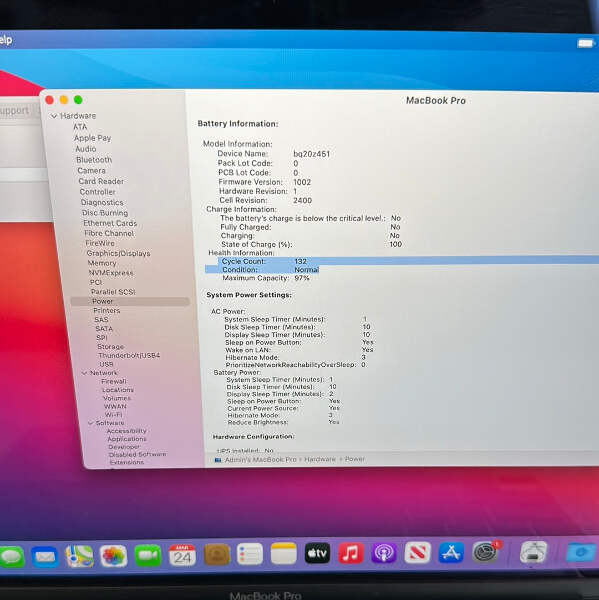
Task: Select Accessibility under Software
Action: [127, 431]
